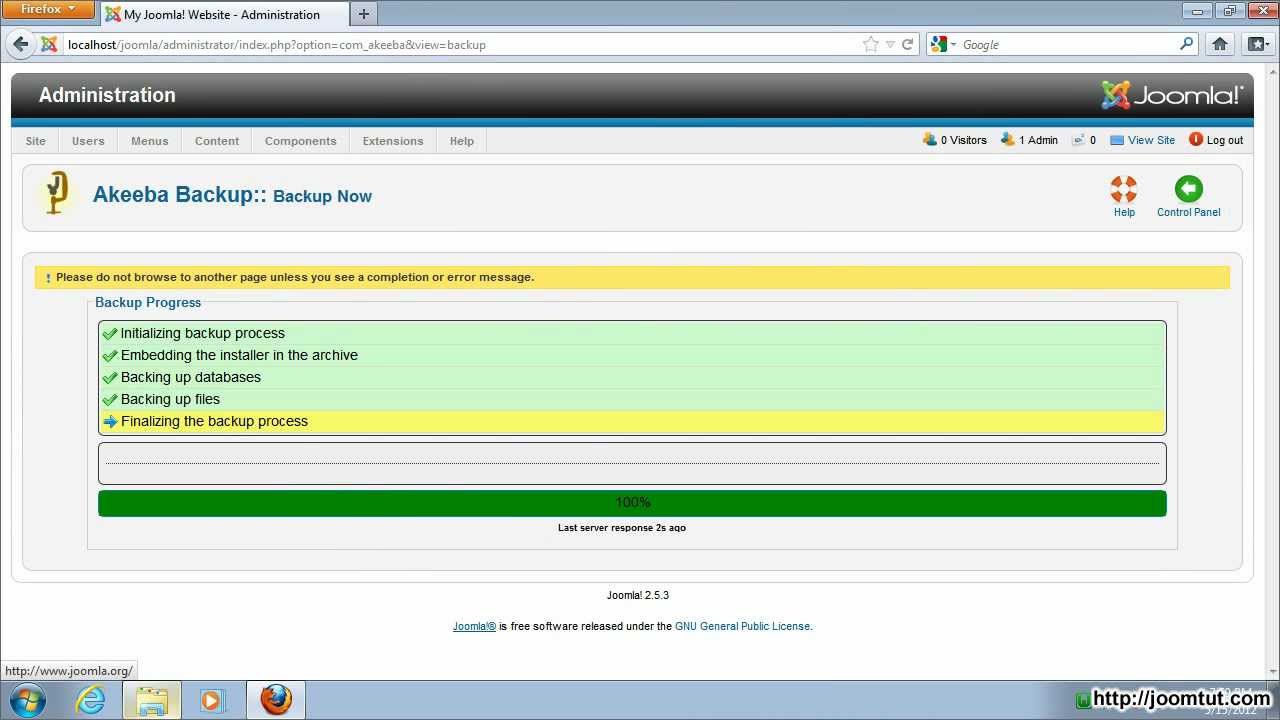Open the Windows Start menu
Viewport: 1280px width, 720px height.
tap(28, 700)
